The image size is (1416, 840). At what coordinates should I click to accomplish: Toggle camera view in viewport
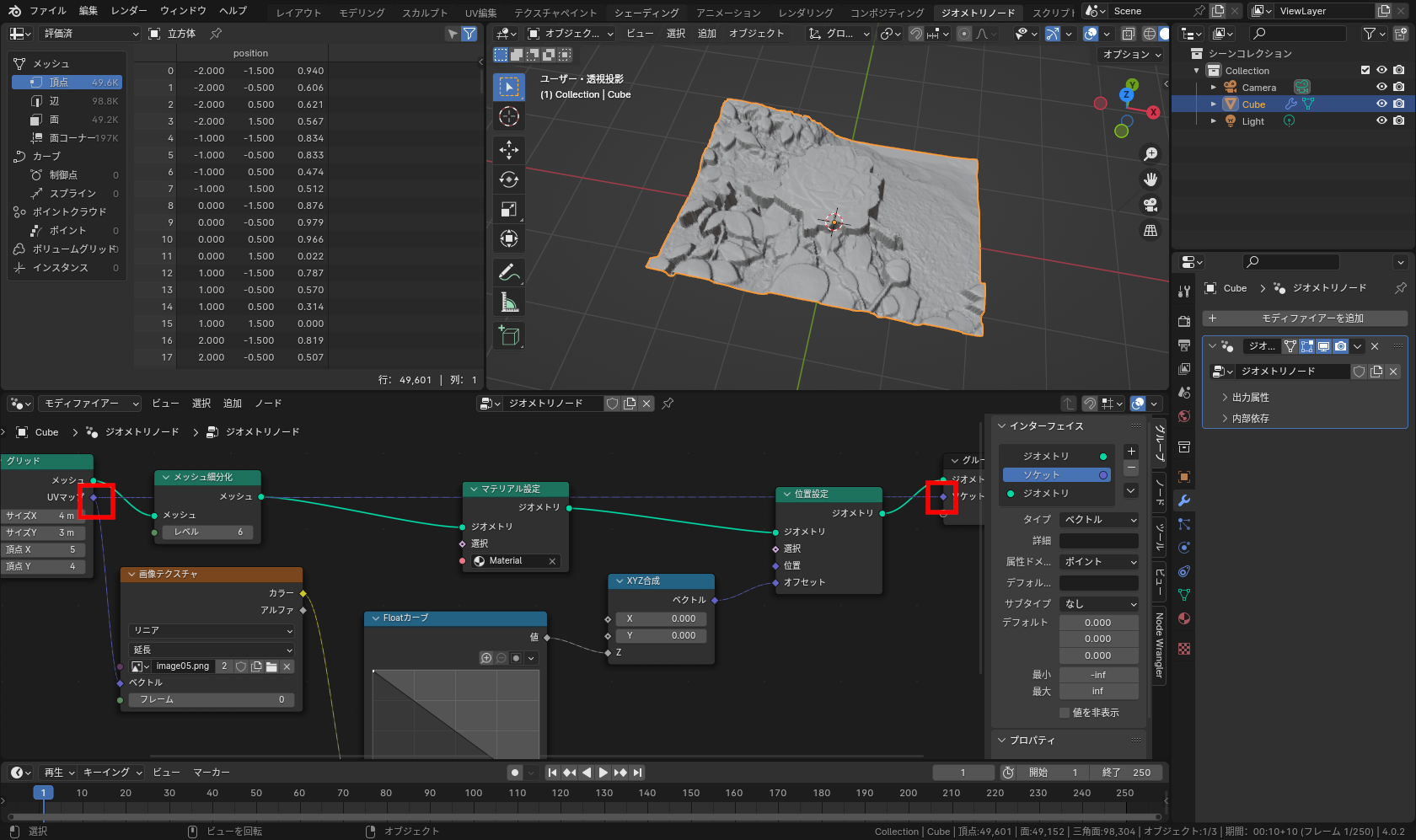click(1150, 205)
